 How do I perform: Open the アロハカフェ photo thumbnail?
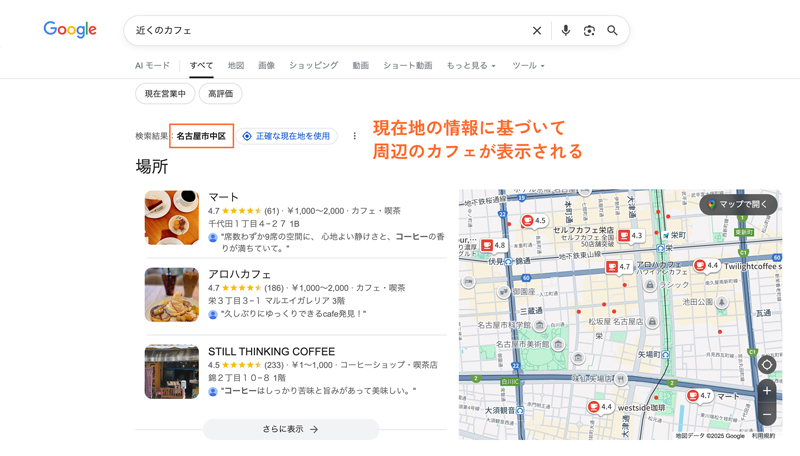[172, 294]
